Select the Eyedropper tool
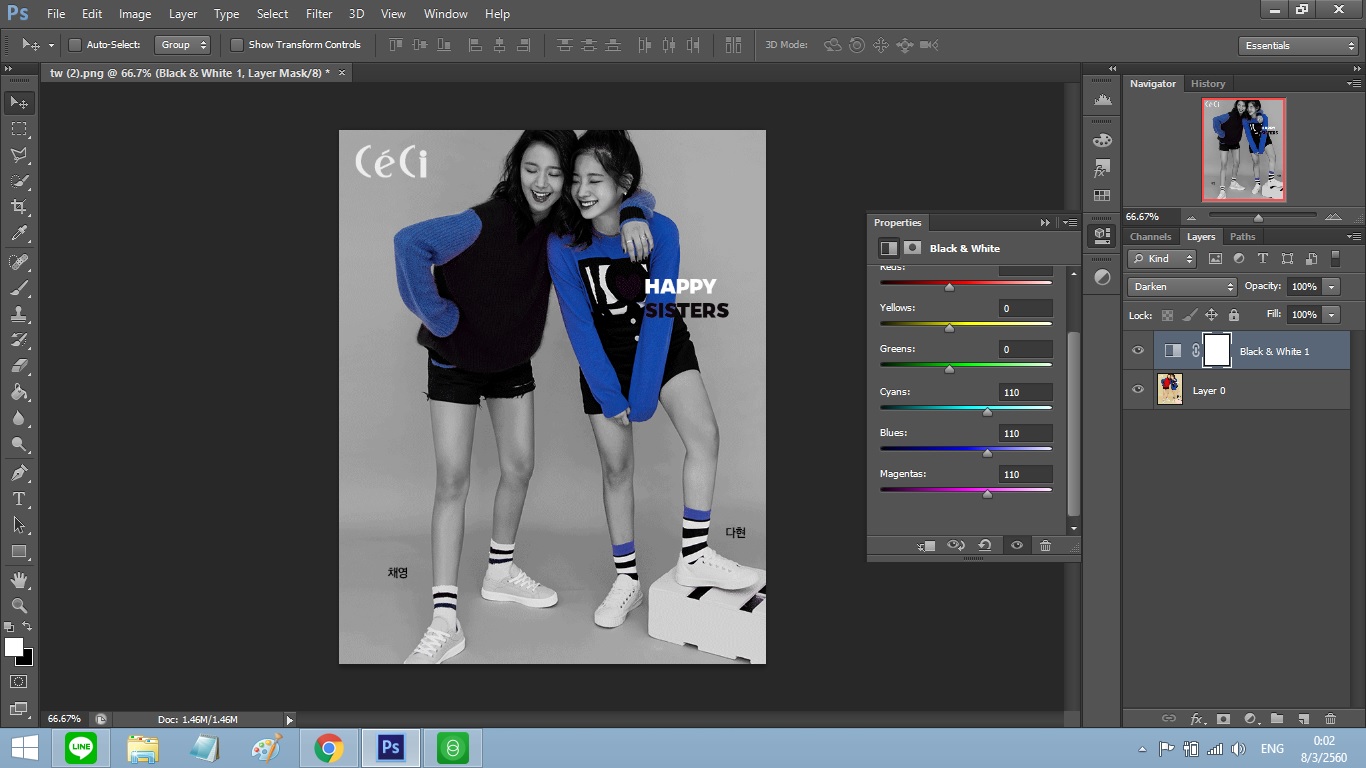The width and height of the screenshot is (1366, 768). click(18, 234)
